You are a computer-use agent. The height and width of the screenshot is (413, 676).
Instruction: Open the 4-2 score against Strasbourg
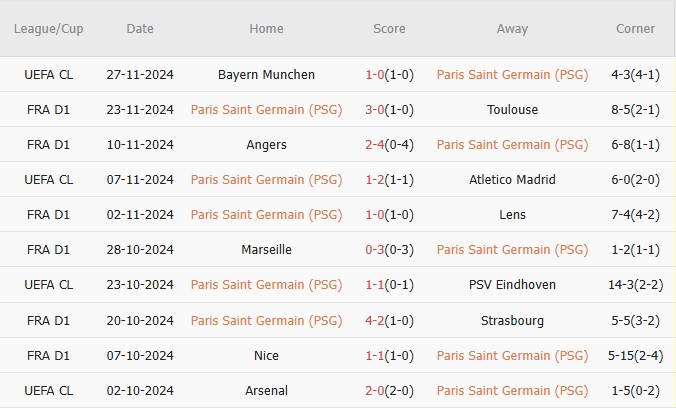375,320
